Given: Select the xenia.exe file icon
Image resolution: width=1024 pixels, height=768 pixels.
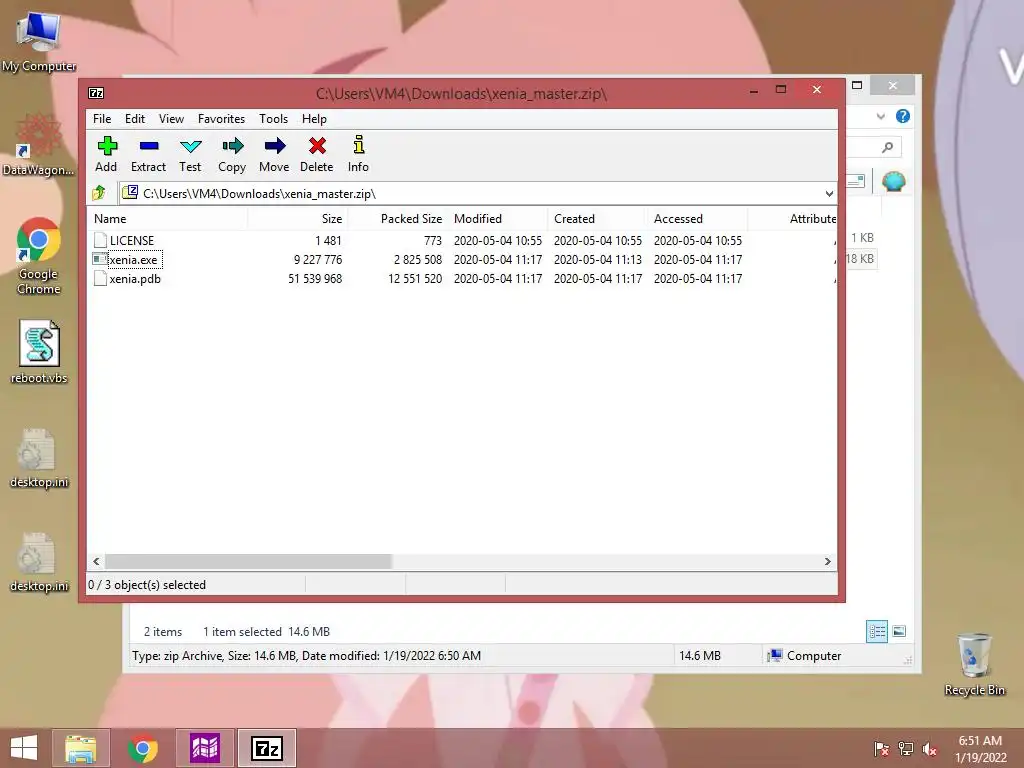Looking at the screenshot, I should coord(100,259).
